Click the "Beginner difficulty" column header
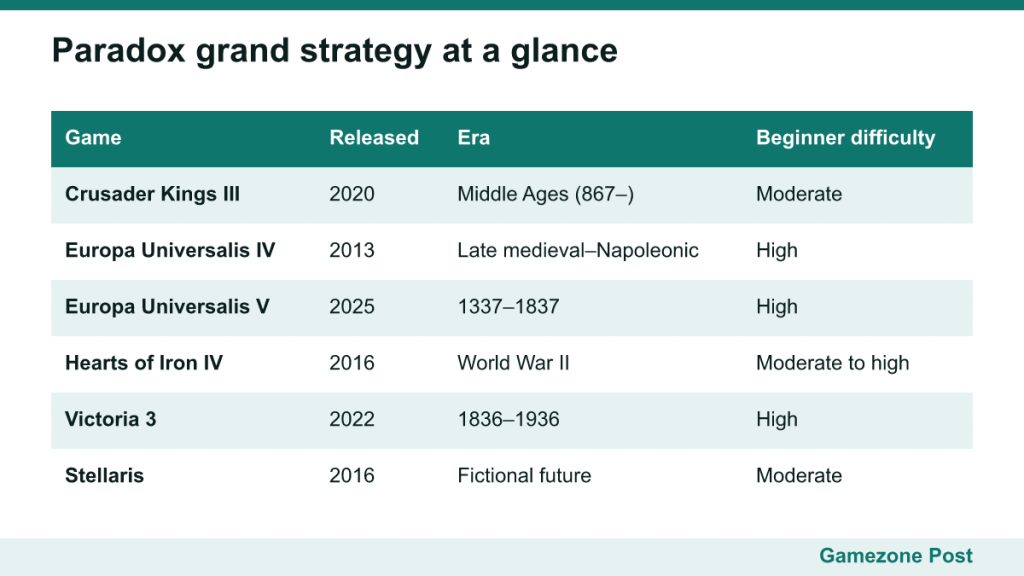This screenshot has width=1024, height=576. pyautogui.click(x=846, y=138)
